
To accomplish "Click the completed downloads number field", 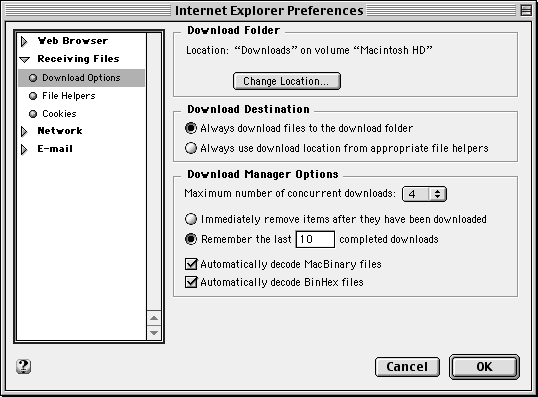I will tap(315, 239).
